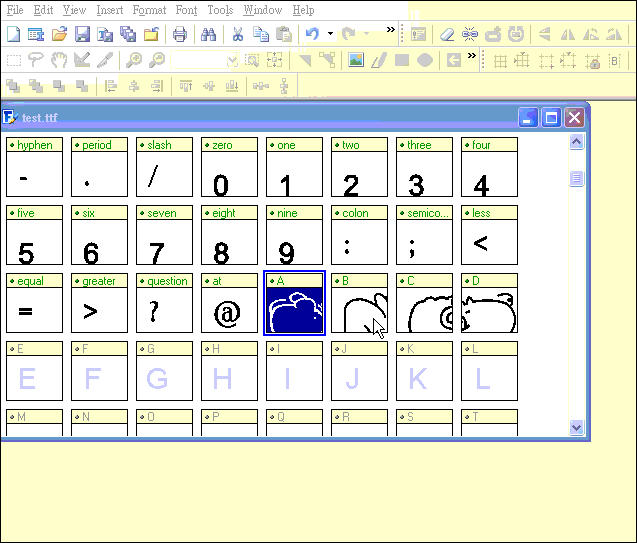Click the Save As font icon
Viewport: 637px width, 543px height.
coord(105,35)
